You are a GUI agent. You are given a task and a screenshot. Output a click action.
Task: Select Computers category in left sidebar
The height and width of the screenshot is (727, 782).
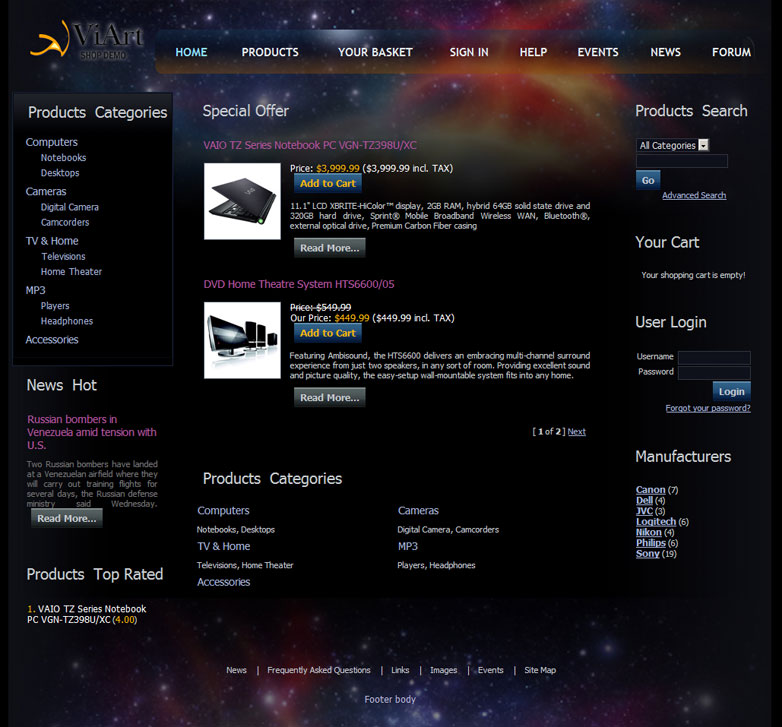pyautogui.click(x=51, y=142)
